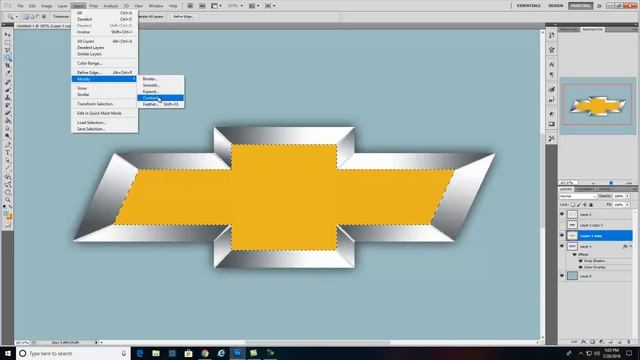
Task: Open the Character panel icon in dock
Action: [551, 64]
